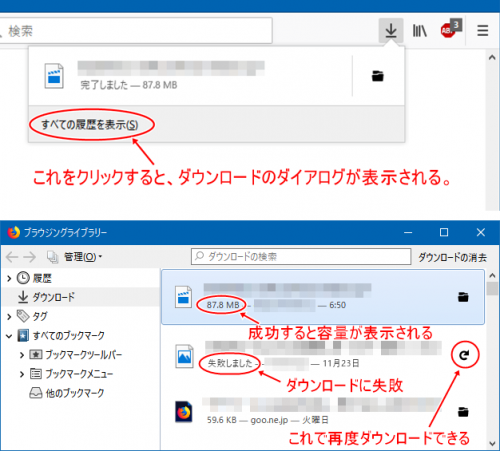This screenshot has width=500, height=451.
Task: Select 履歴 in the Library sidebar
Action: [42, 278]
